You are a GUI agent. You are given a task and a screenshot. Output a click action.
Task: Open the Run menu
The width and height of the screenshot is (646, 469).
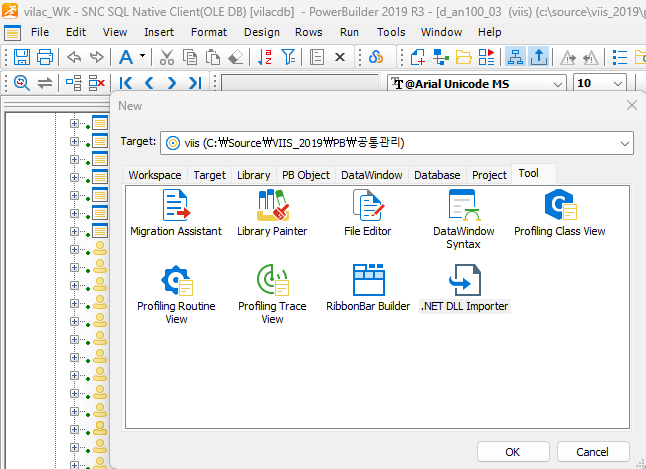pos(349,32)
